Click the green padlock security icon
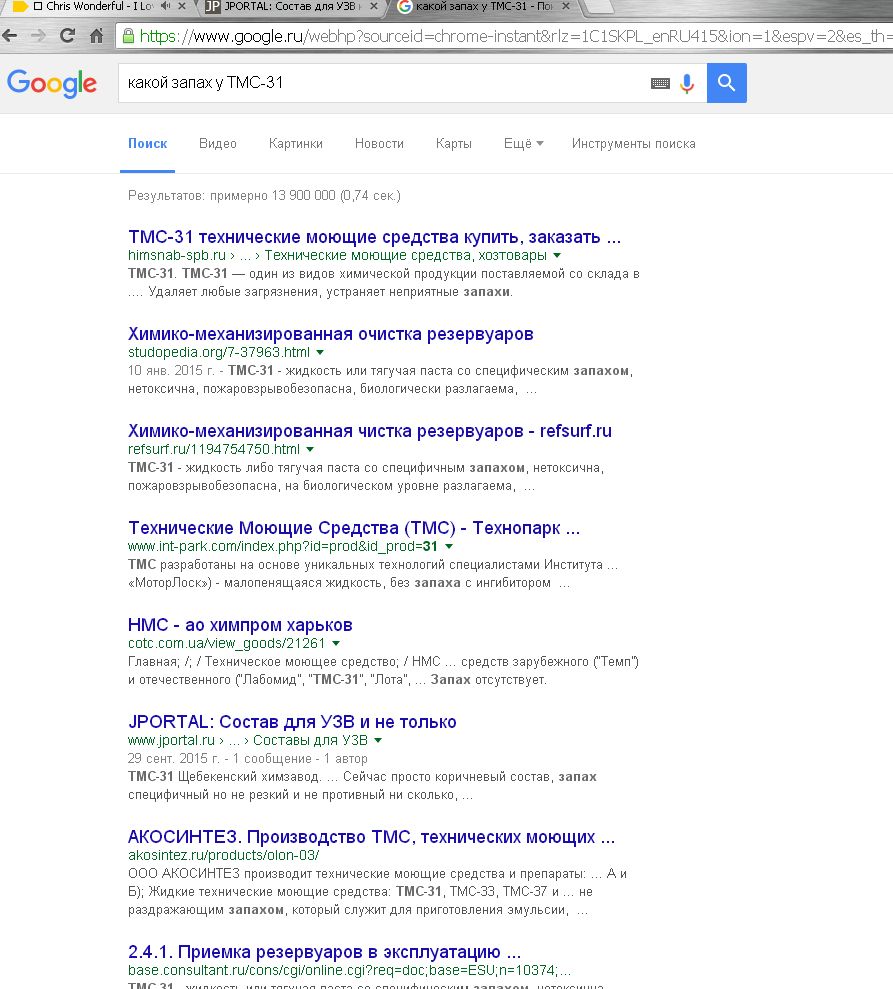Screen dimensions: 893x989 (128, 36)
